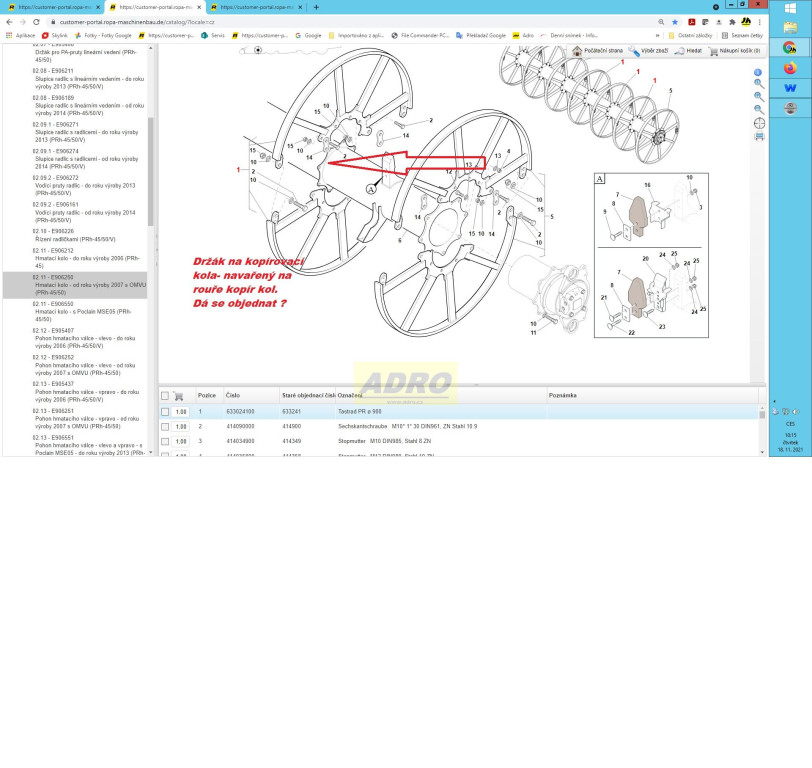Screen dimensions: 812x768
Task: Check the box for part 633024100
Action: [x=165, y=412]
